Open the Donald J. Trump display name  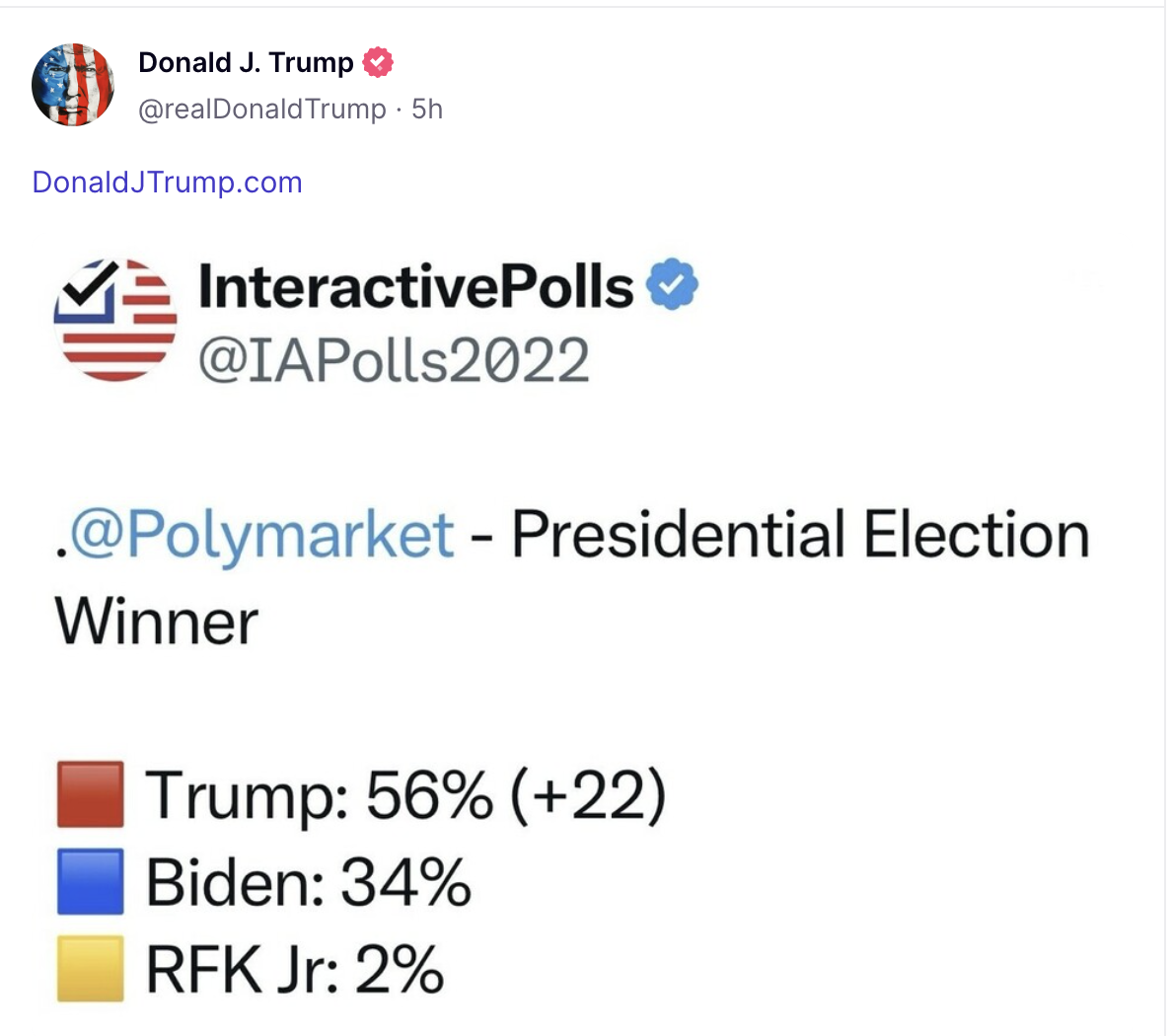(x=246, y=62)
